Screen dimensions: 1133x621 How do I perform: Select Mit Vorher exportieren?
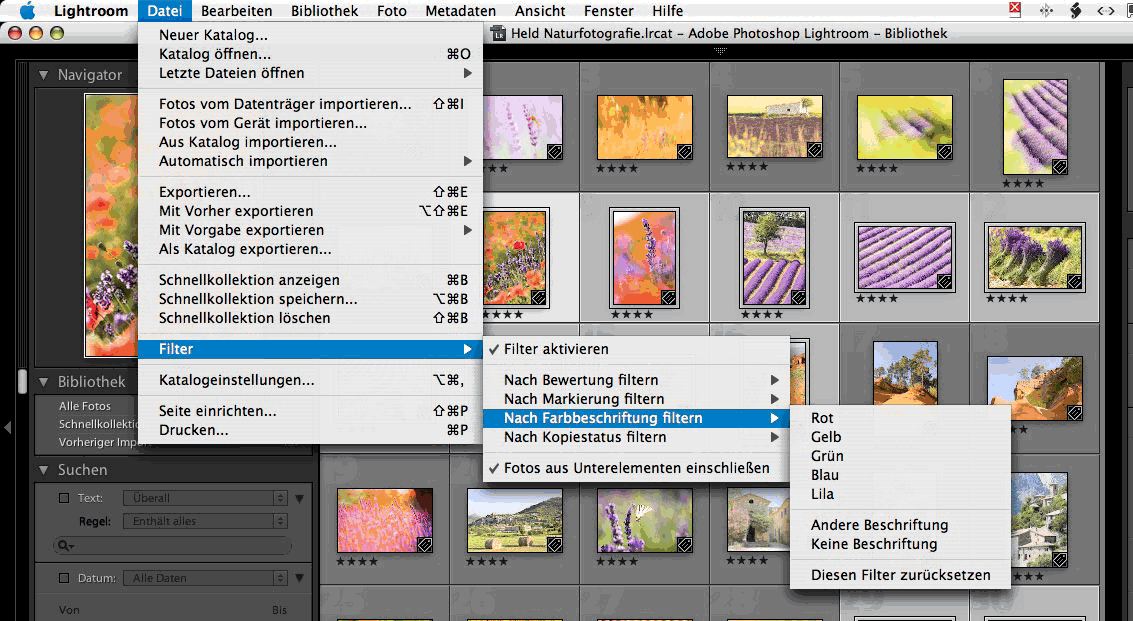click(x=310, y=211)
